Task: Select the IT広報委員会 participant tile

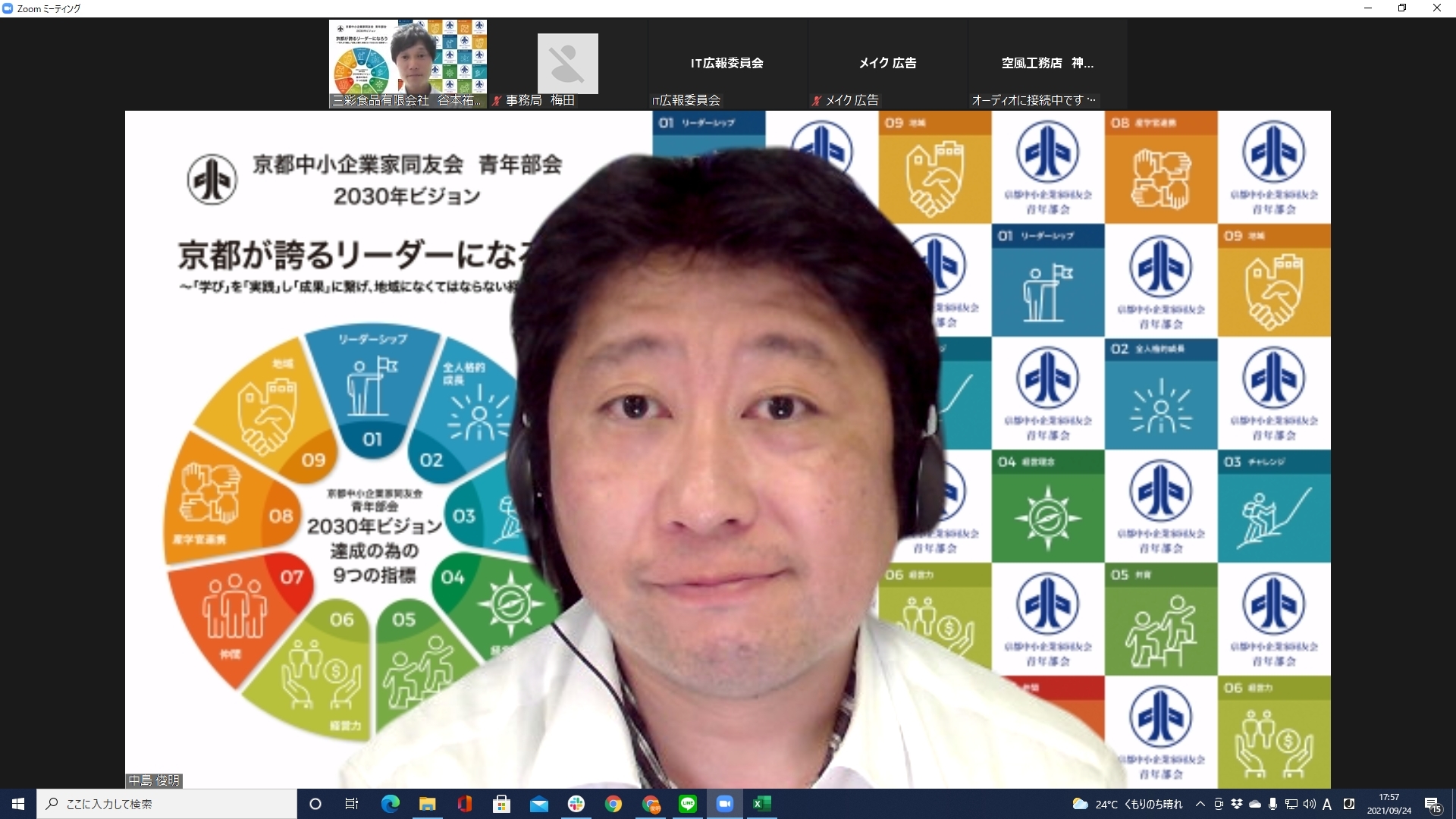Action: 727,63
